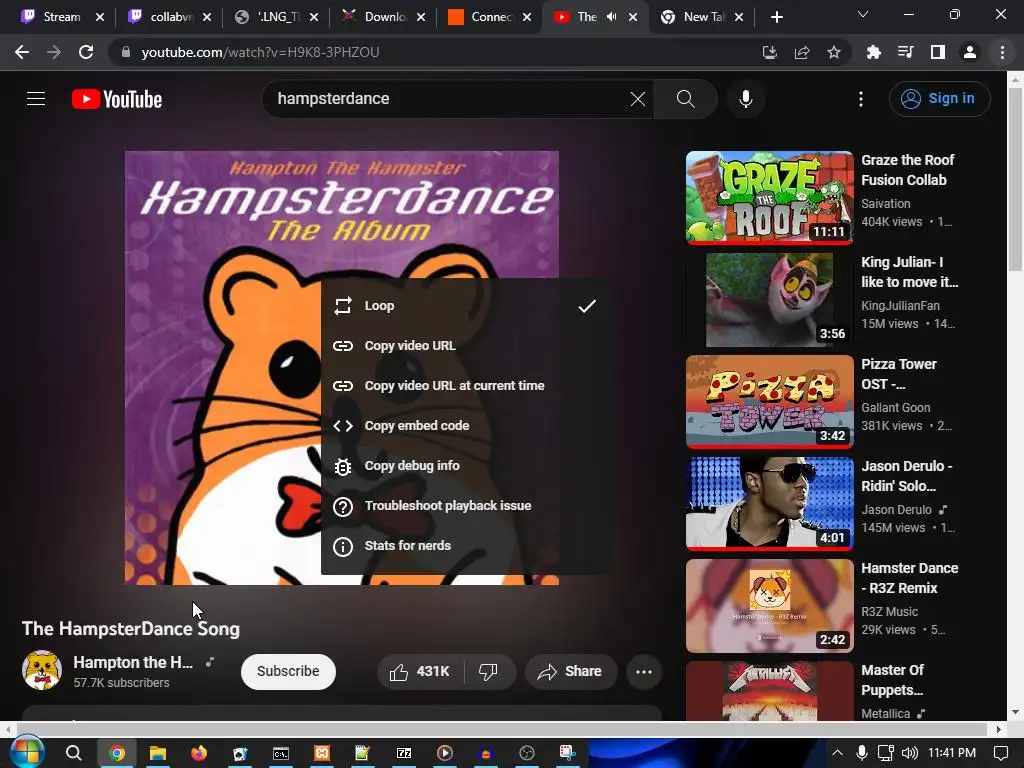Open Chrome three-dot menu
The image size is (1024, 768).
point(1002,52)
